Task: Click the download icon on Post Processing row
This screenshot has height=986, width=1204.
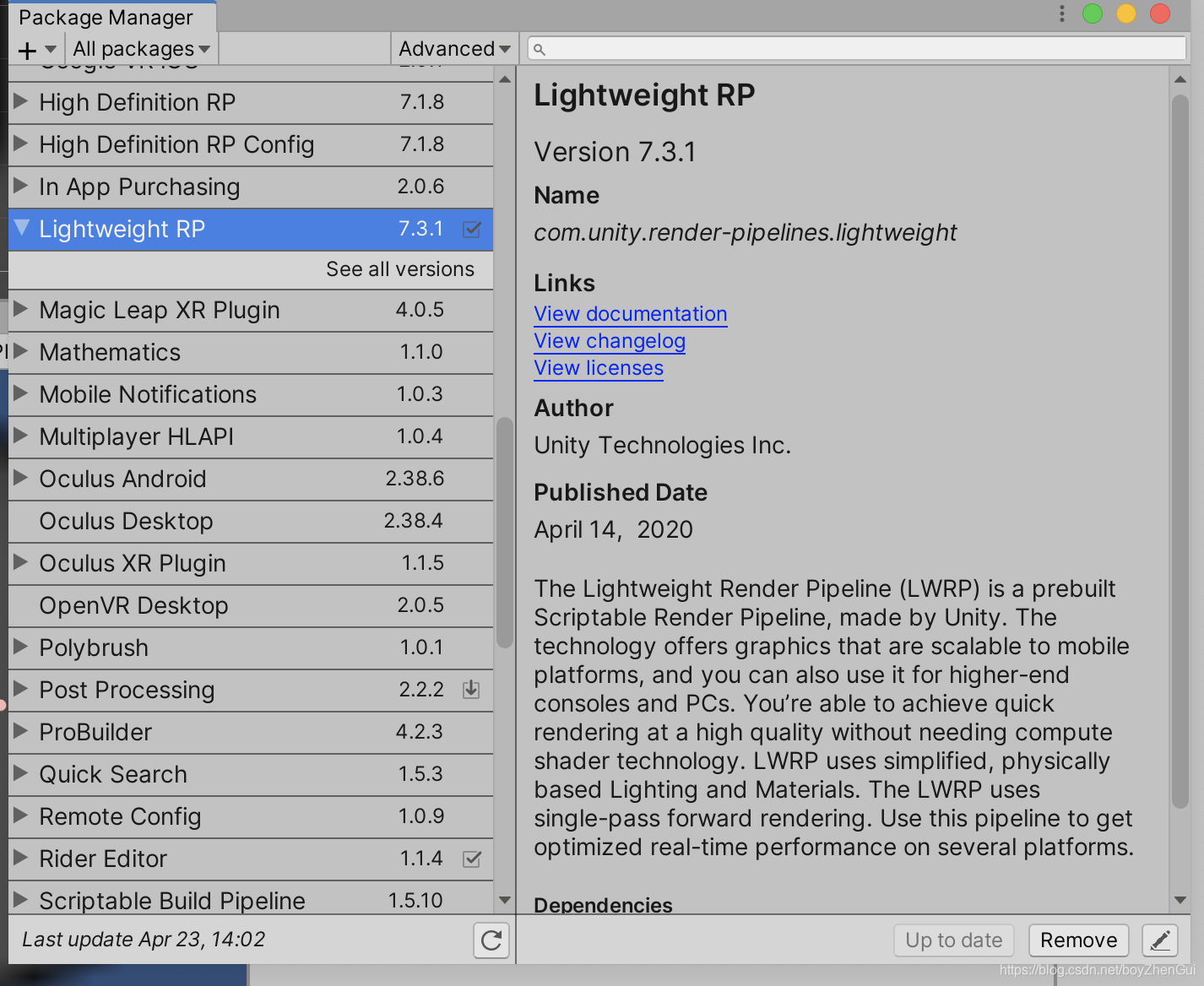Action: click(x=471, y=690)
